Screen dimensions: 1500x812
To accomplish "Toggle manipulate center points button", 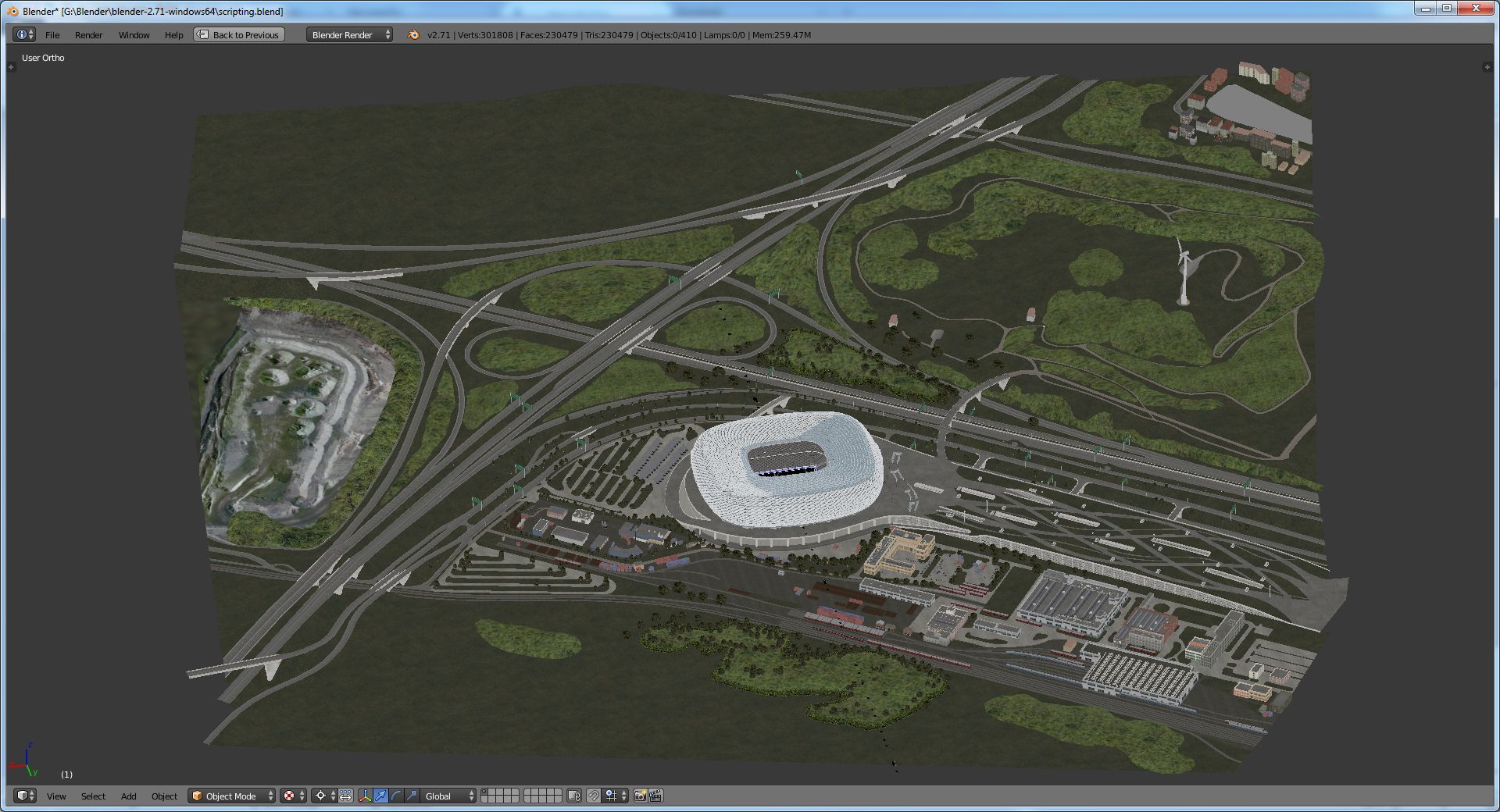I will [345, 796].
